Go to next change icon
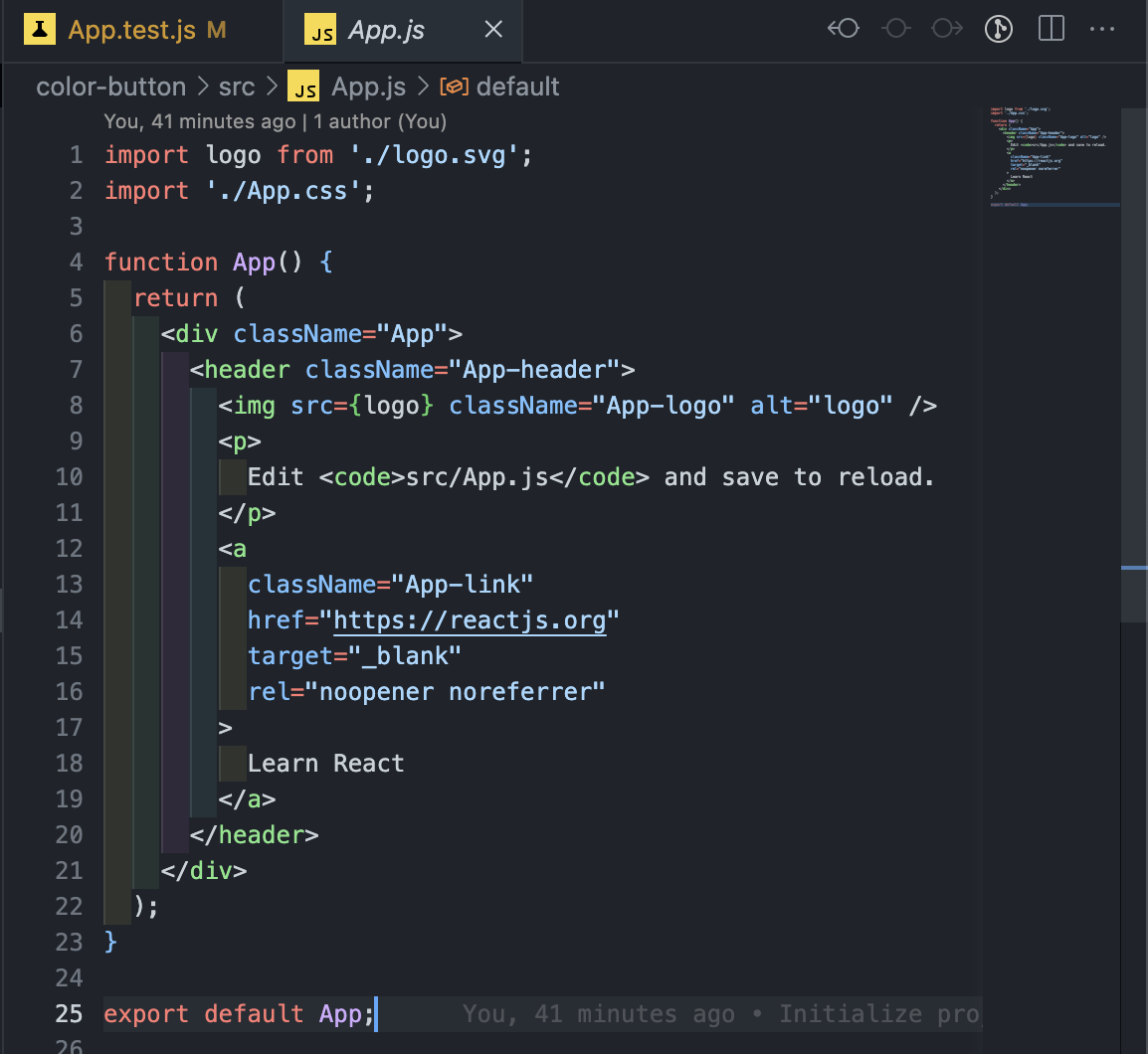Viewport: 1148px width, 1054px height. tap(947, 29)
